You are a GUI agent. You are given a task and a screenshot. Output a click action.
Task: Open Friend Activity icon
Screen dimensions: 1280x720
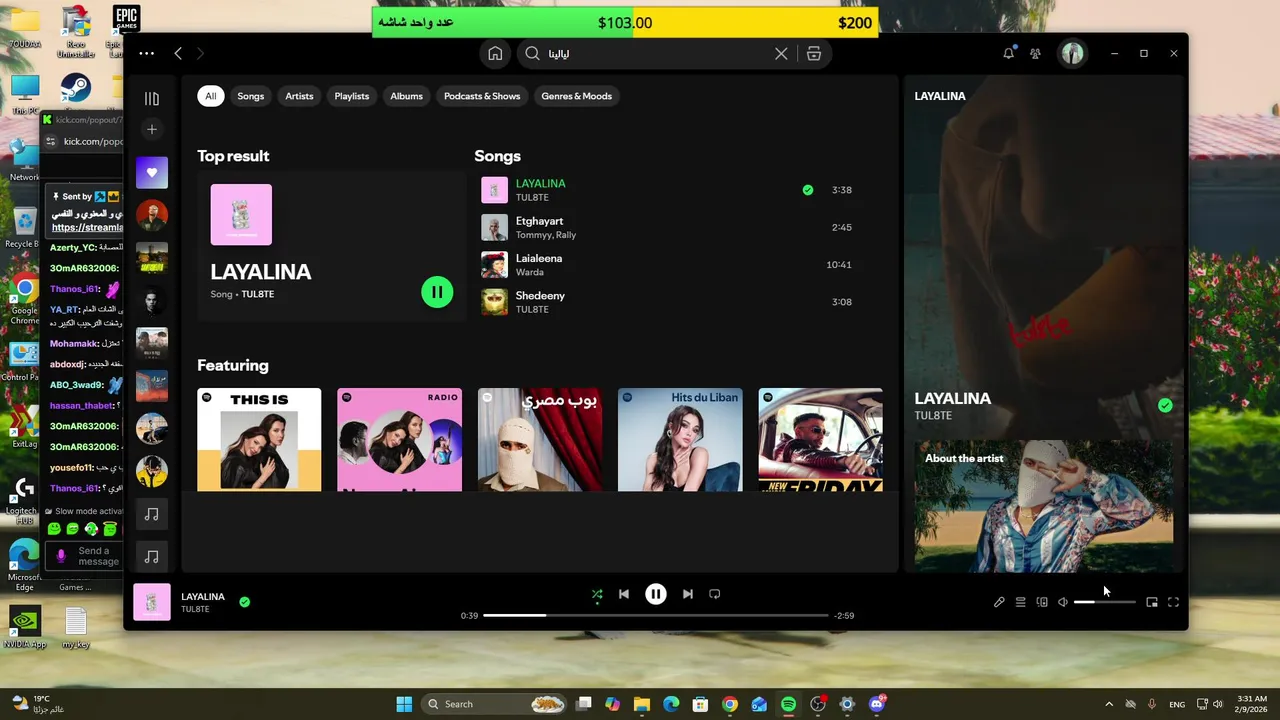tap(1036, 54)
